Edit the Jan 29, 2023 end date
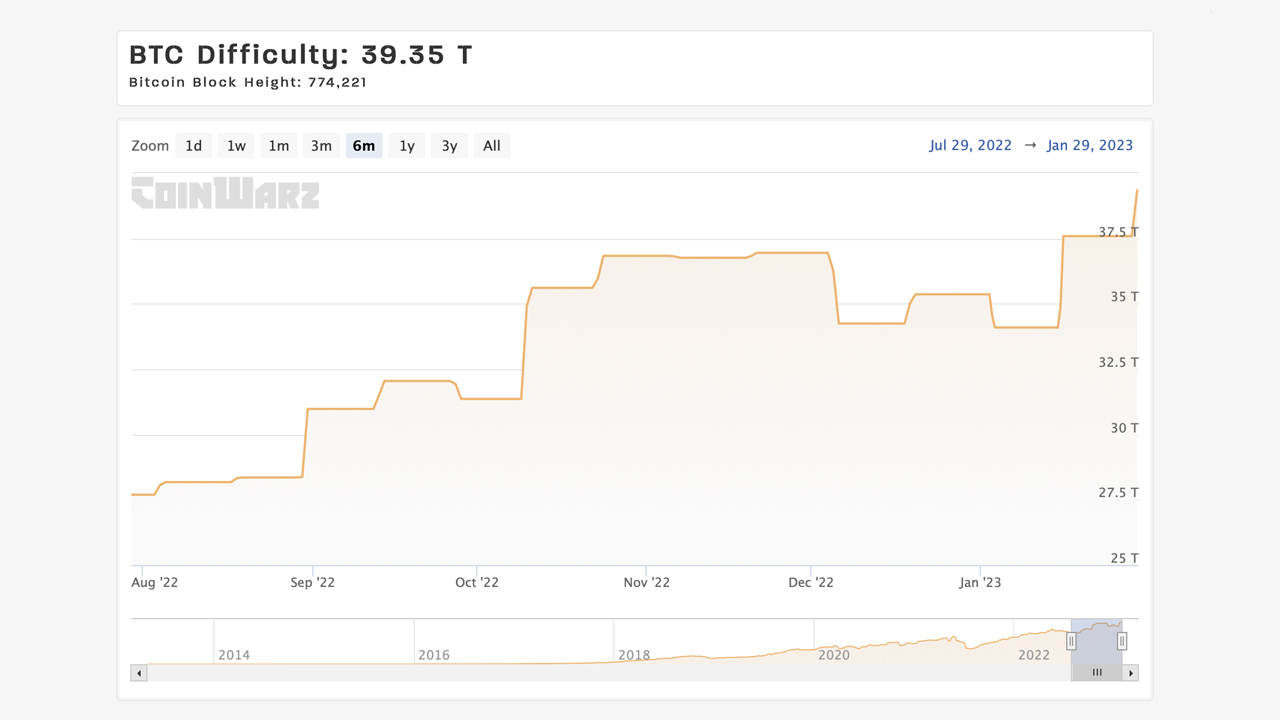The width and height of the screenshot is (1280, 720). [1090, 145]
